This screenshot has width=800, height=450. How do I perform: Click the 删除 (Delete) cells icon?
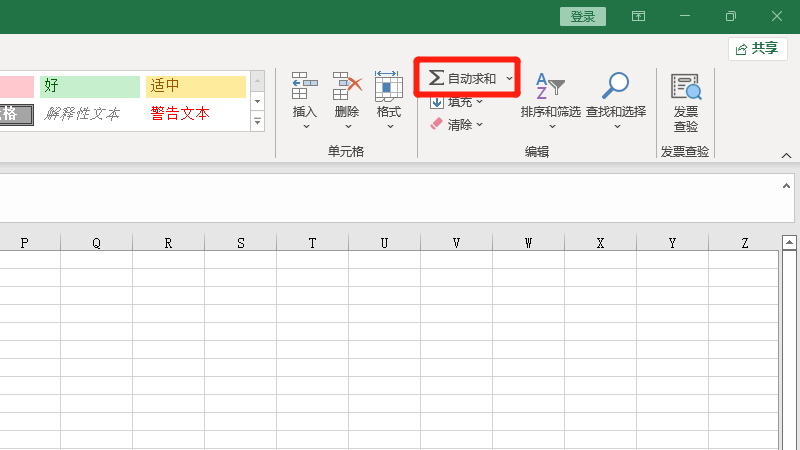(347, 87)
